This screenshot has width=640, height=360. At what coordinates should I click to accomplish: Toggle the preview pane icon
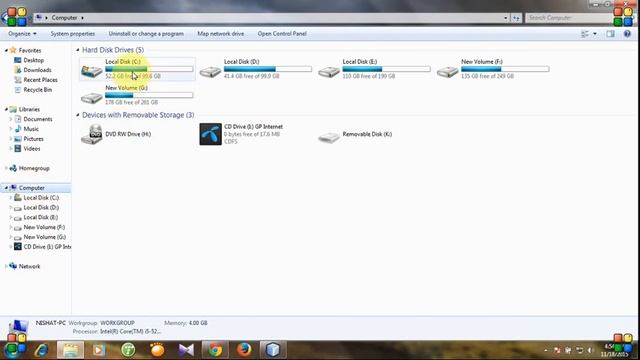pos(610,34)
